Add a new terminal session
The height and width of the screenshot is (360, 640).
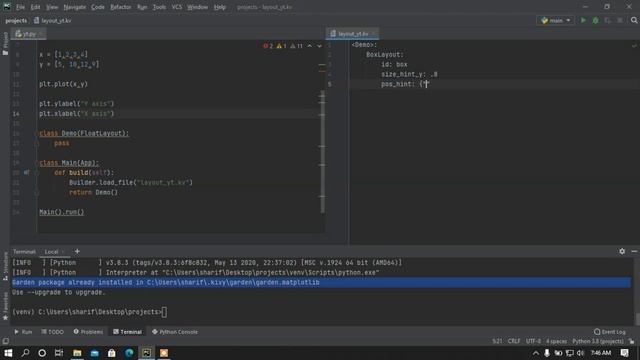click(x=77, y=251)
